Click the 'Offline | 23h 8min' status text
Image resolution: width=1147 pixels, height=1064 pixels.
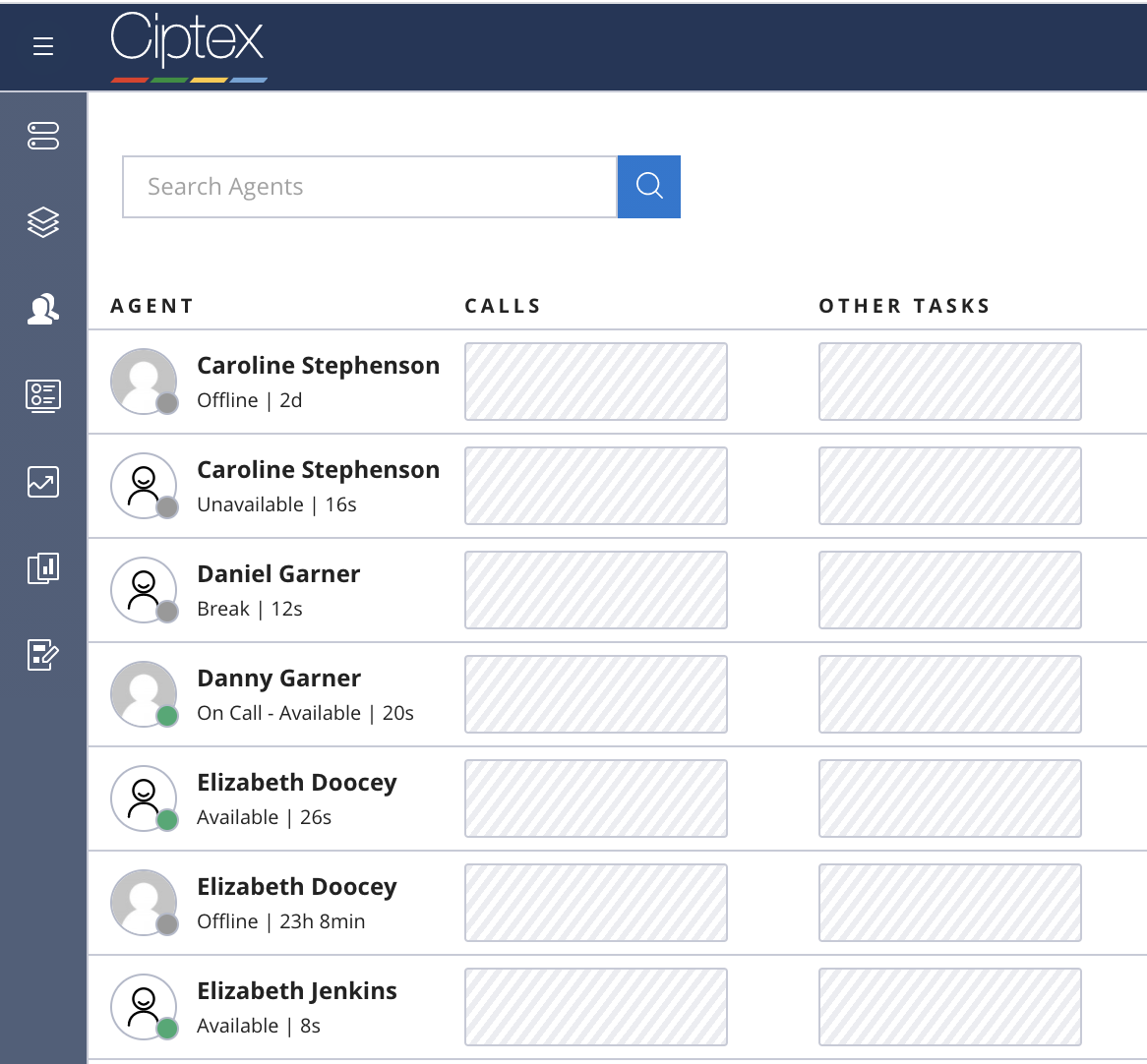click(281, 921)
